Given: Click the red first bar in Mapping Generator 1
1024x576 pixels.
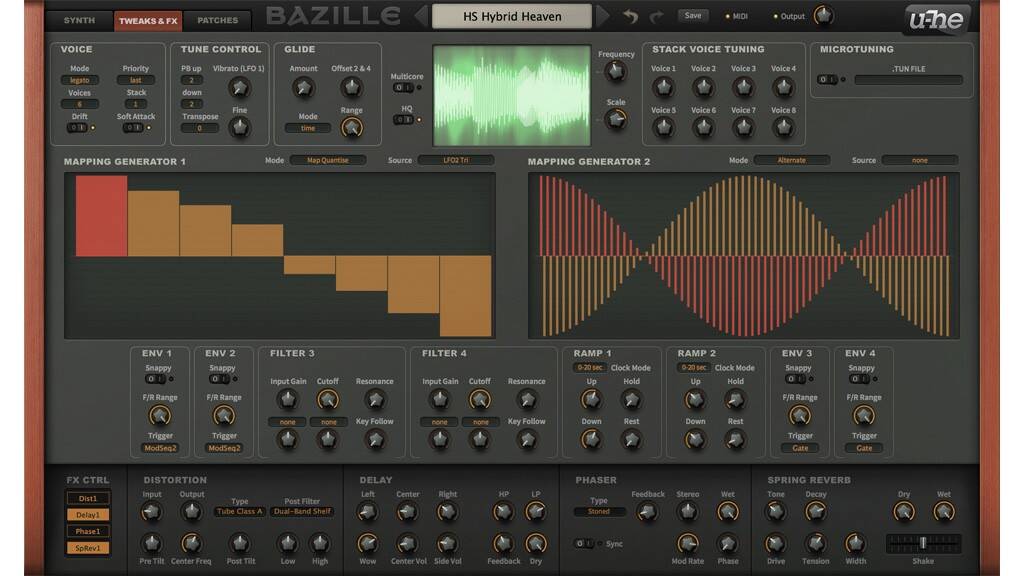Looking at the screenshot, I should tap(101, 216).
